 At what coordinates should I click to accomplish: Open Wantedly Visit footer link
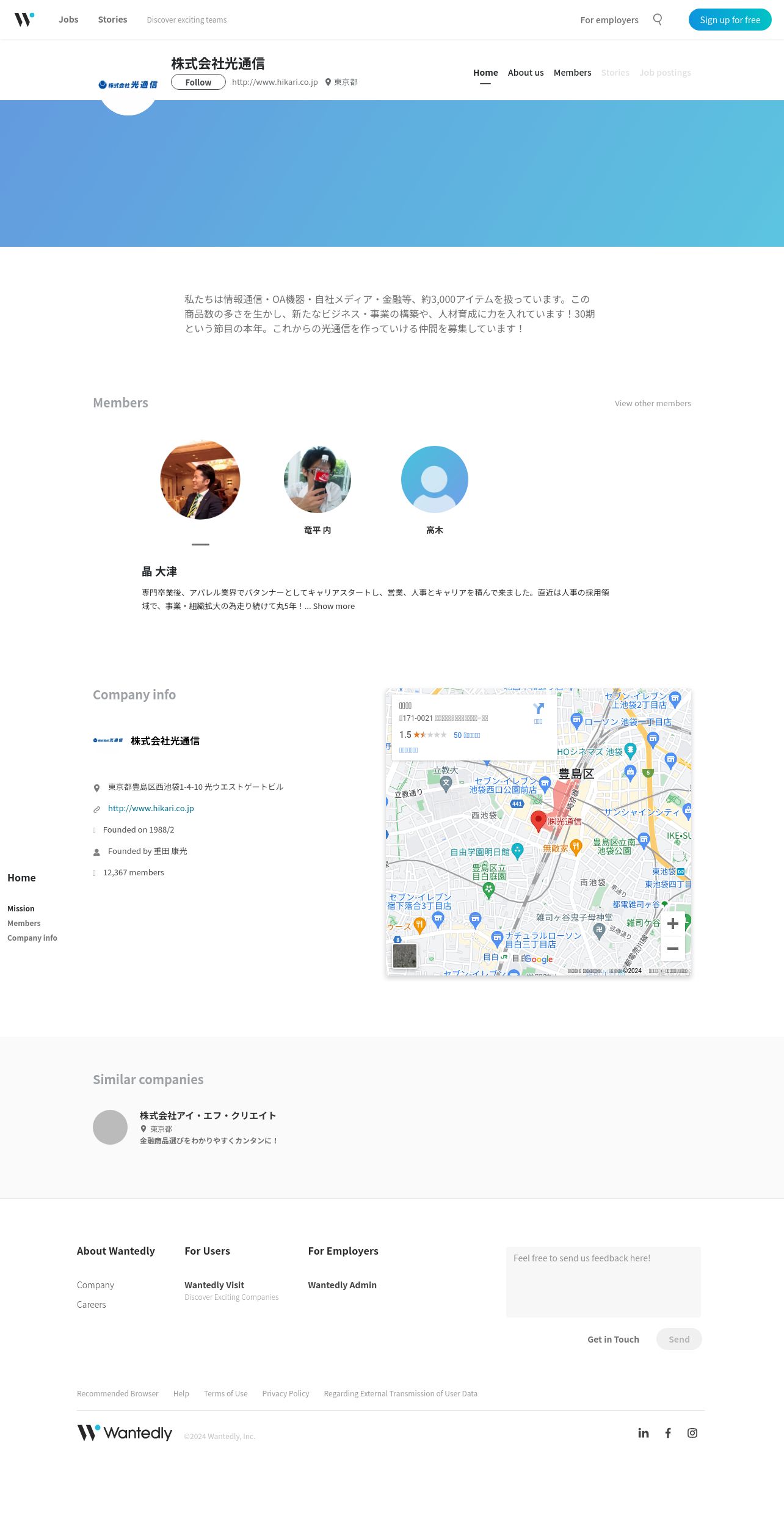click(x=214, y=1285)
